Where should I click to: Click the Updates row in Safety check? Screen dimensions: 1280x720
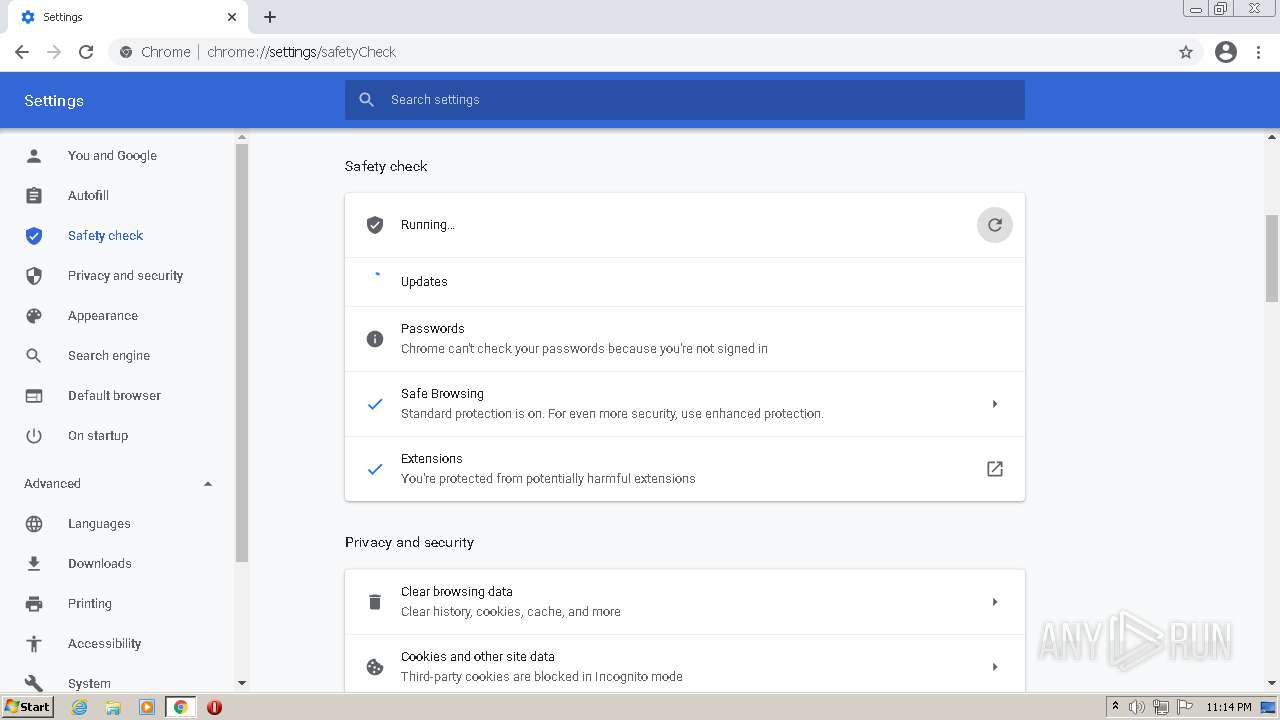point(685,282)
